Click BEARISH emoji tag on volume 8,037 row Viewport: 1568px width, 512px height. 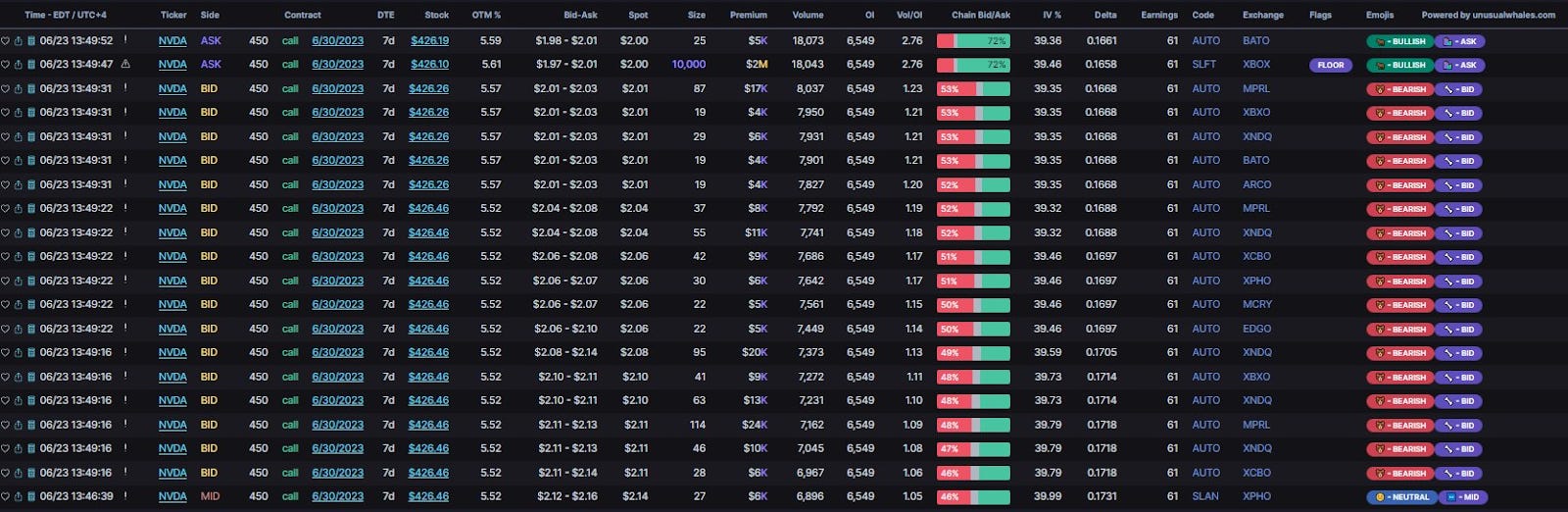(x=1399, y=89)
